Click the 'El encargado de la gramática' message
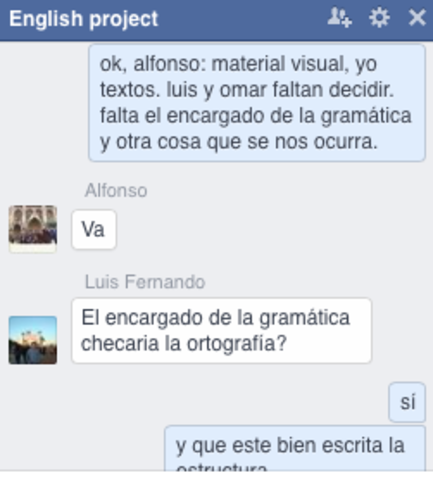This screenshot has height=480, width=433. pyautogui.click(x=222, y=331)
